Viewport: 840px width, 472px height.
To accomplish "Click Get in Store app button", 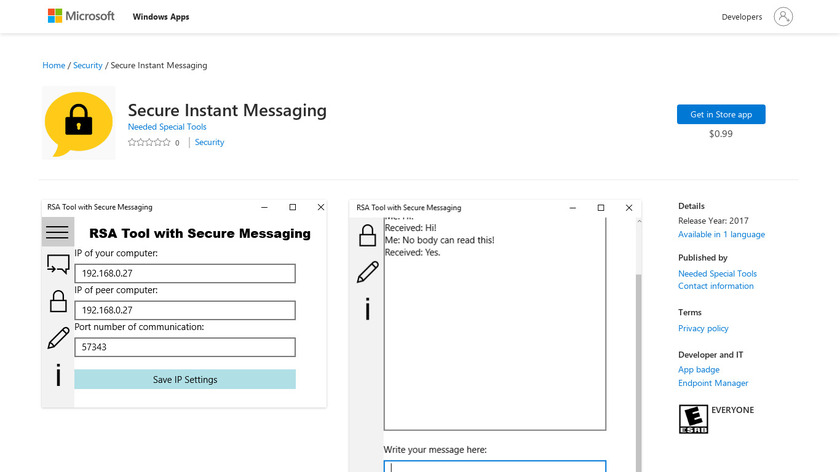I will click(x=721, y=114).
